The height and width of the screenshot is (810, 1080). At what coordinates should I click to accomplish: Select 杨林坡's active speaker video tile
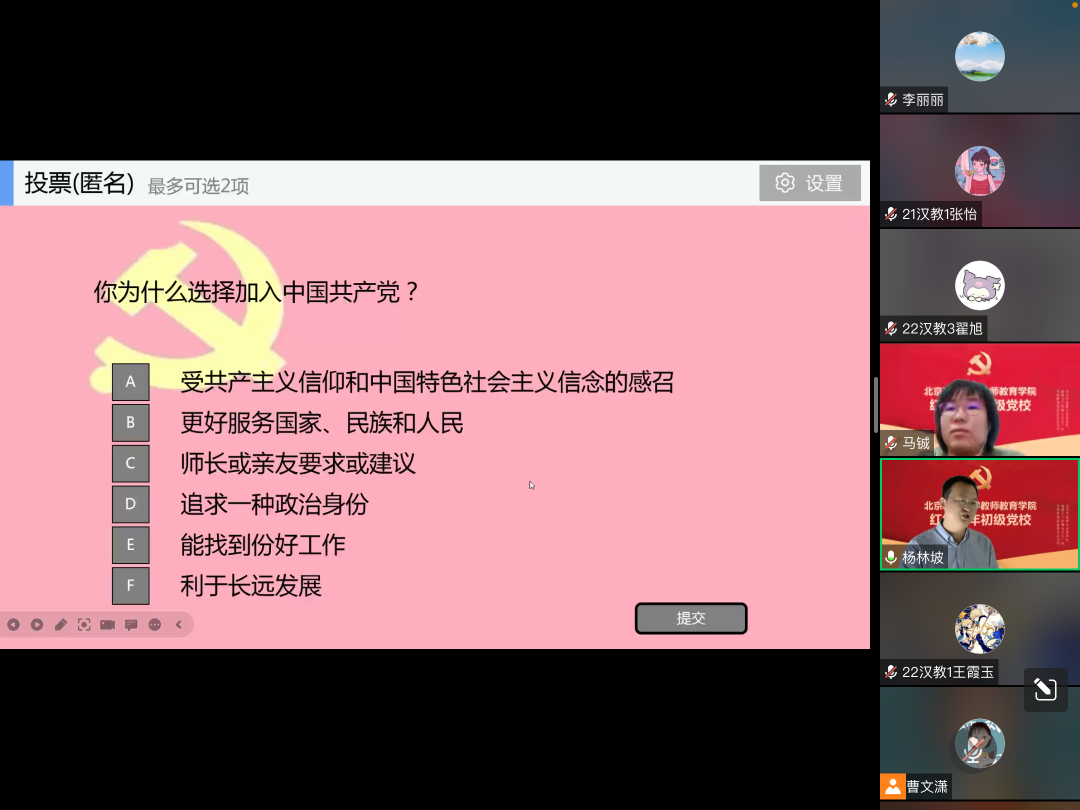979,514
